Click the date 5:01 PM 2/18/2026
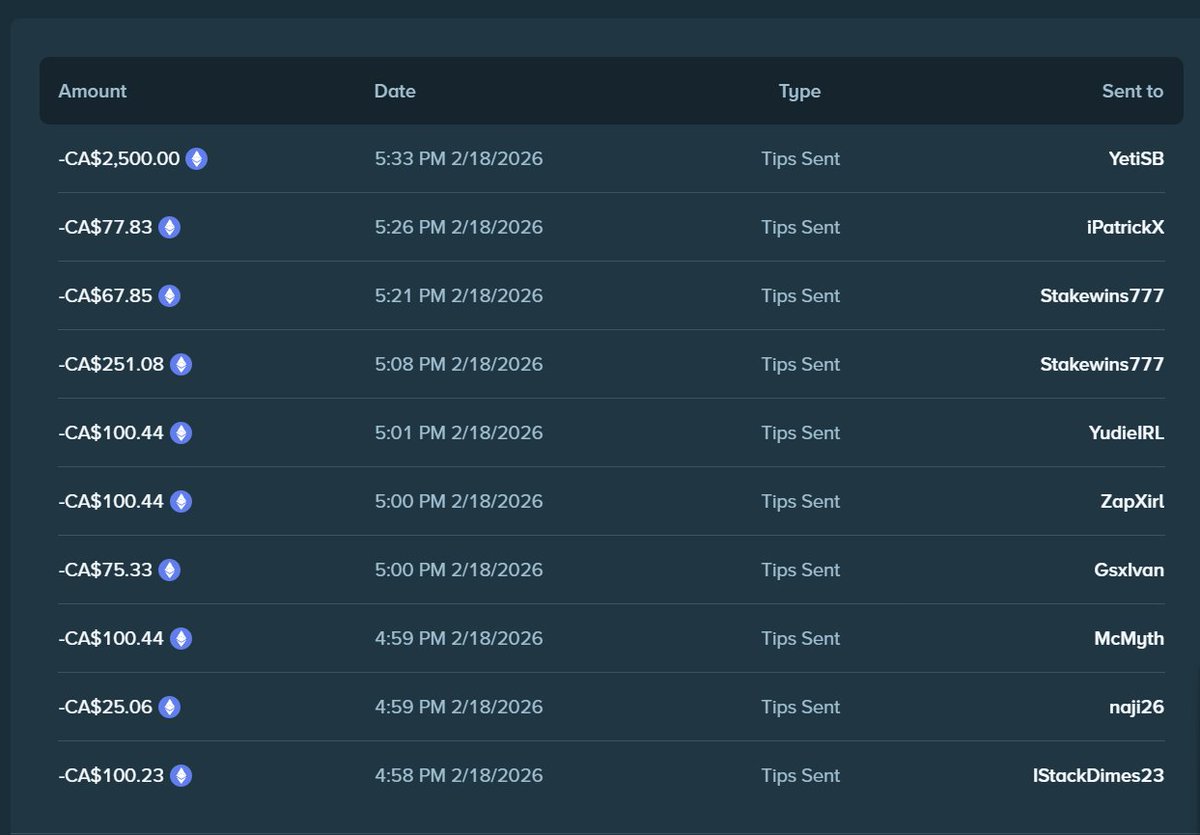 coord(459,433)
